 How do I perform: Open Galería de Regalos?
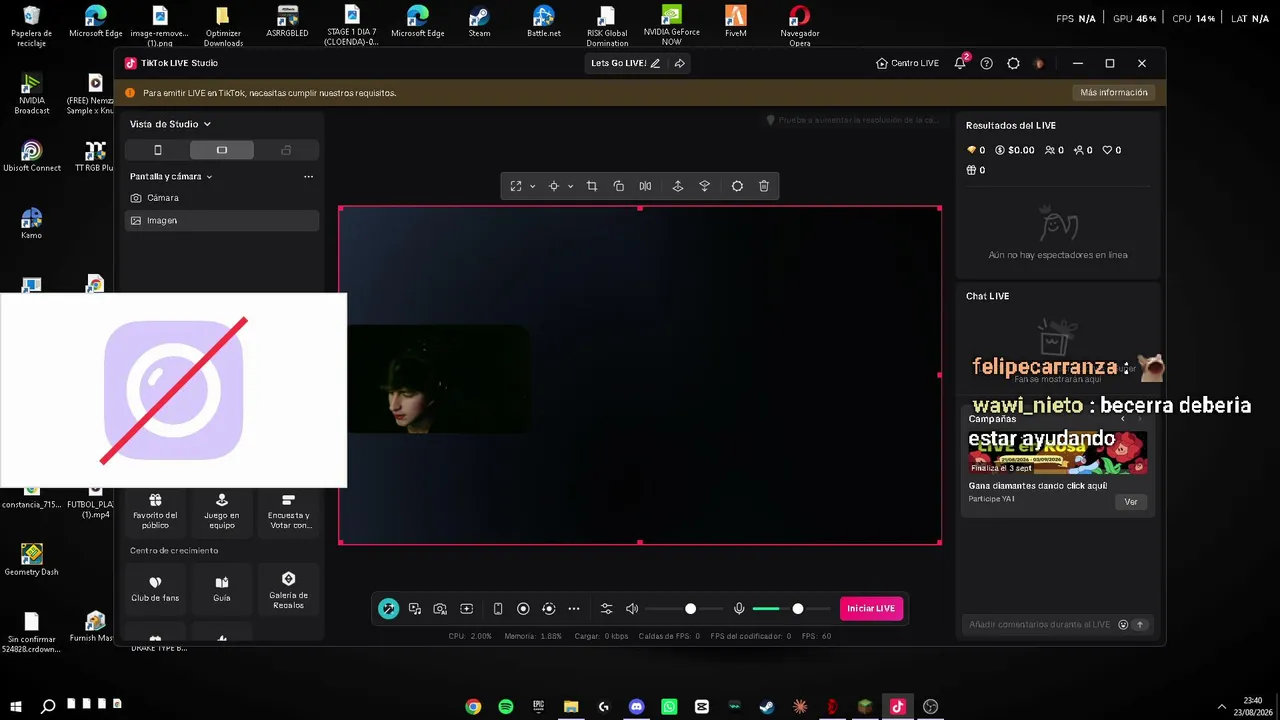289,591
